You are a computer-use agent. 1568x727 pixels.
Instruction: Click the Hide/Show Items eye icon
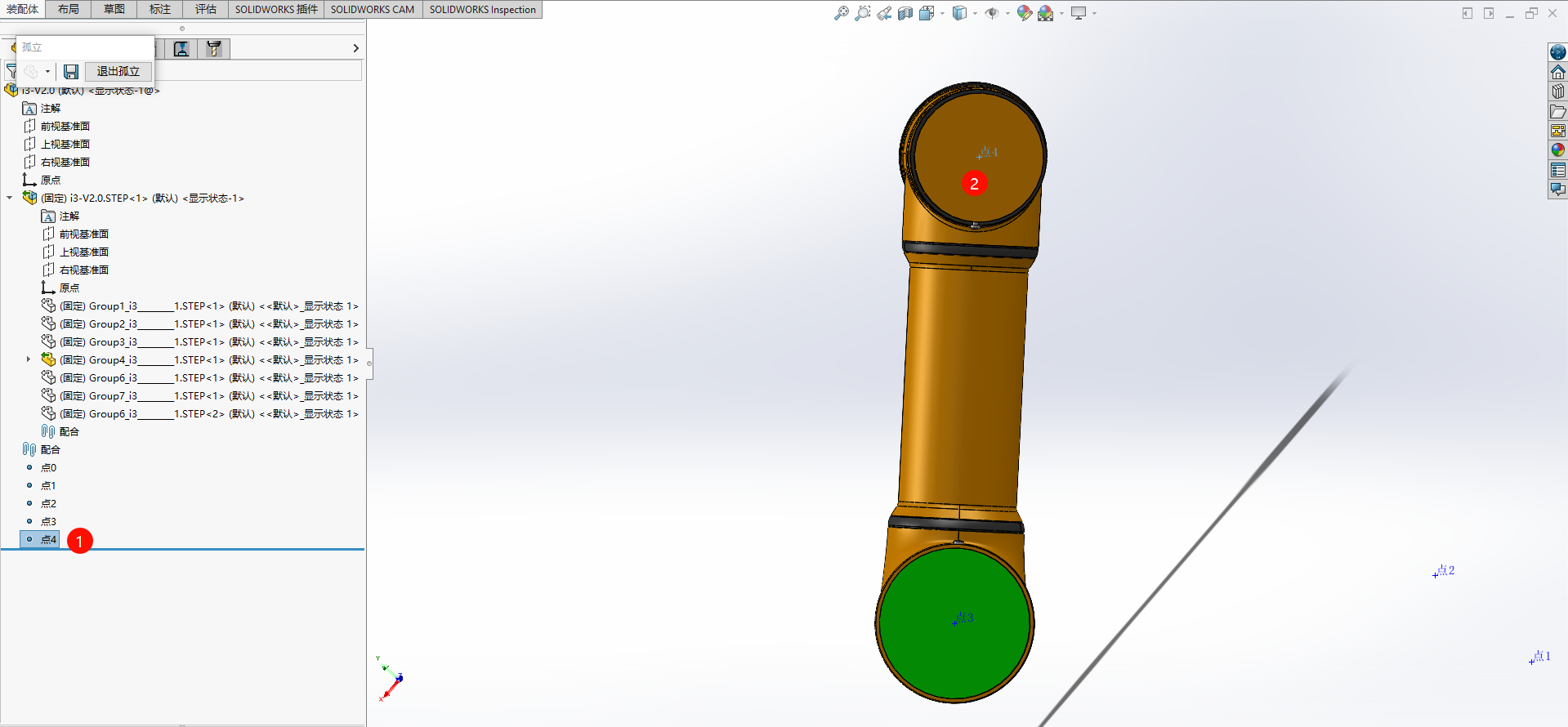(992, 13)
